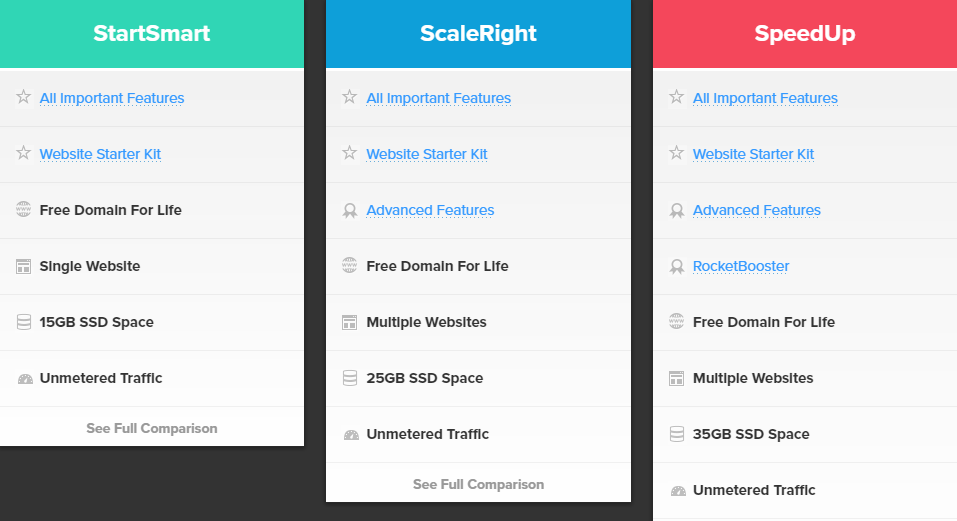Select the red SpeedUp plan header

click(x=805, y=33)
